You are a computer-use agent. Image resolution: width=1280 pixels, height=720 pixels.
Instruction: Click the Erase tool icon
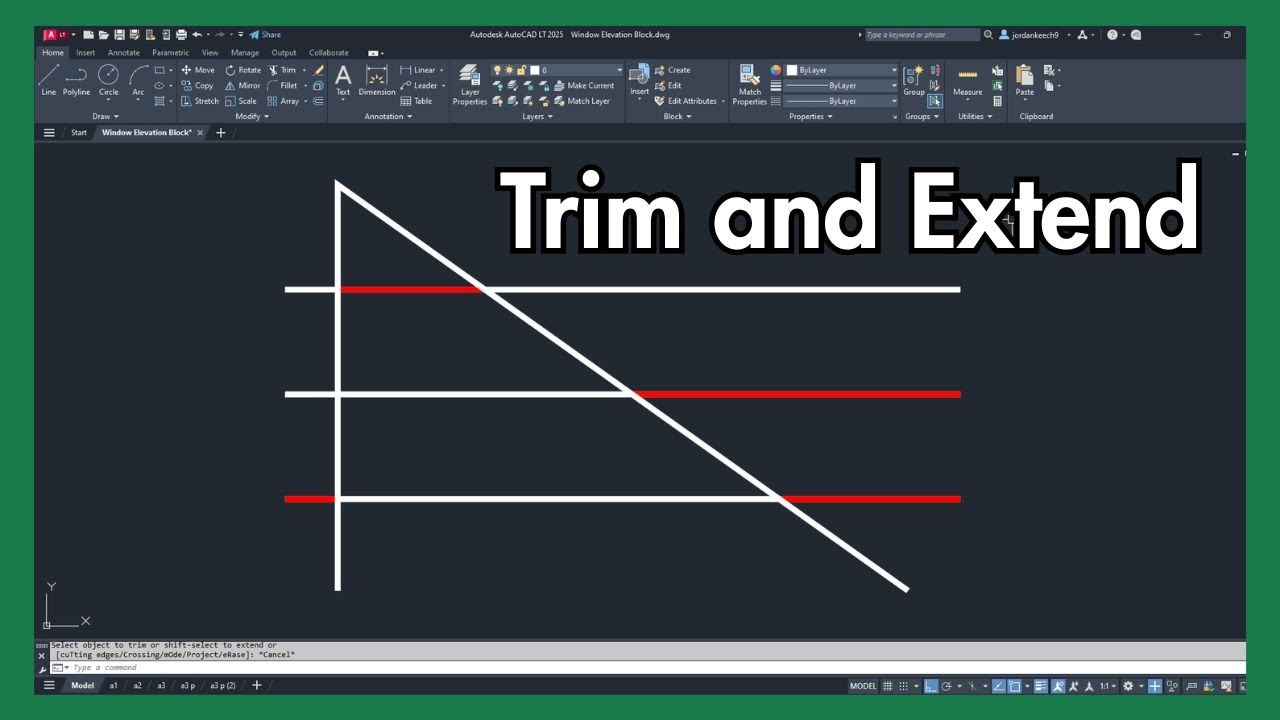click(x=319, y=70)
